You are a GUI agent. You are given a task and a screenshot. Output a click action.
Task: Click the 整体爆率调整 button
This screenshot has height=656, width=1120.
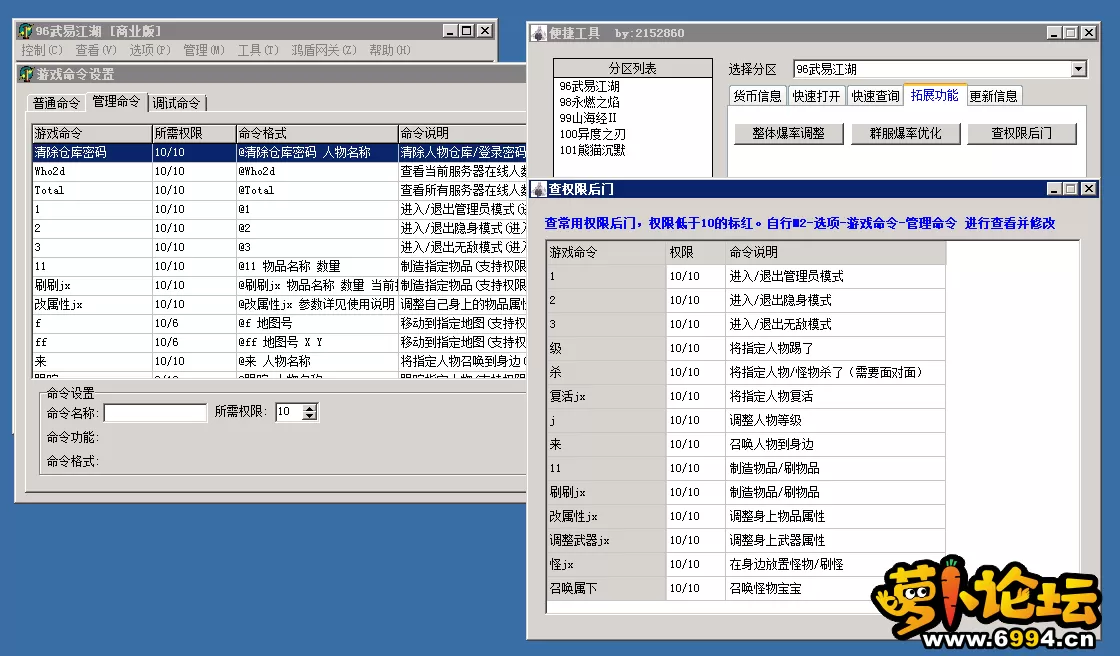[789, 134]
